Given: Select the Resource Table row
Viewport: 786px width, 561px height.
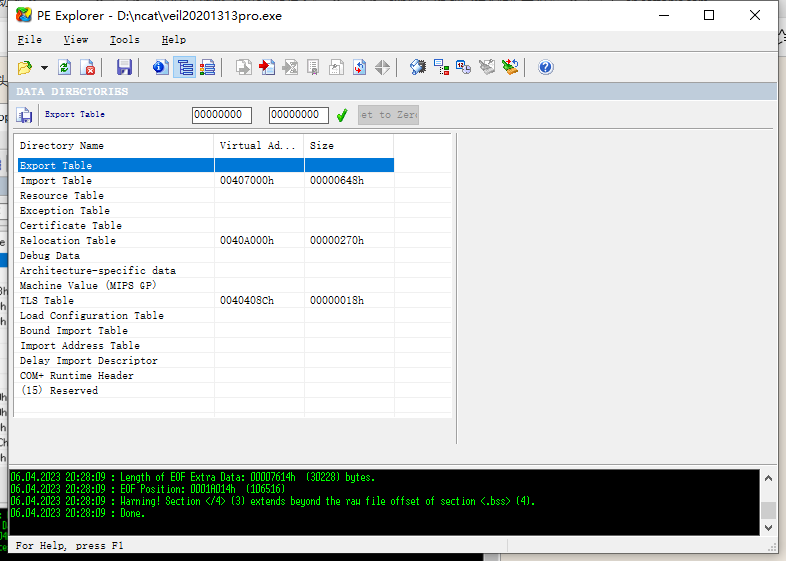Looking at the screenshot, I should (206, 196).
